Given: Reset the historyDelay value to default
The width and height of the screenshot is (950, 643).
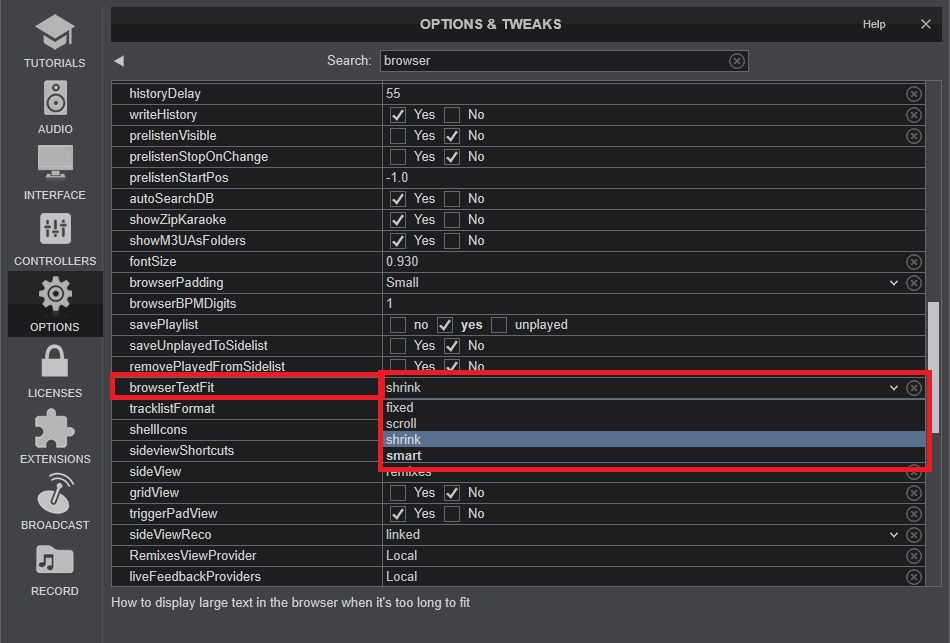Looking at the screenshot, I should pos(913,93).
